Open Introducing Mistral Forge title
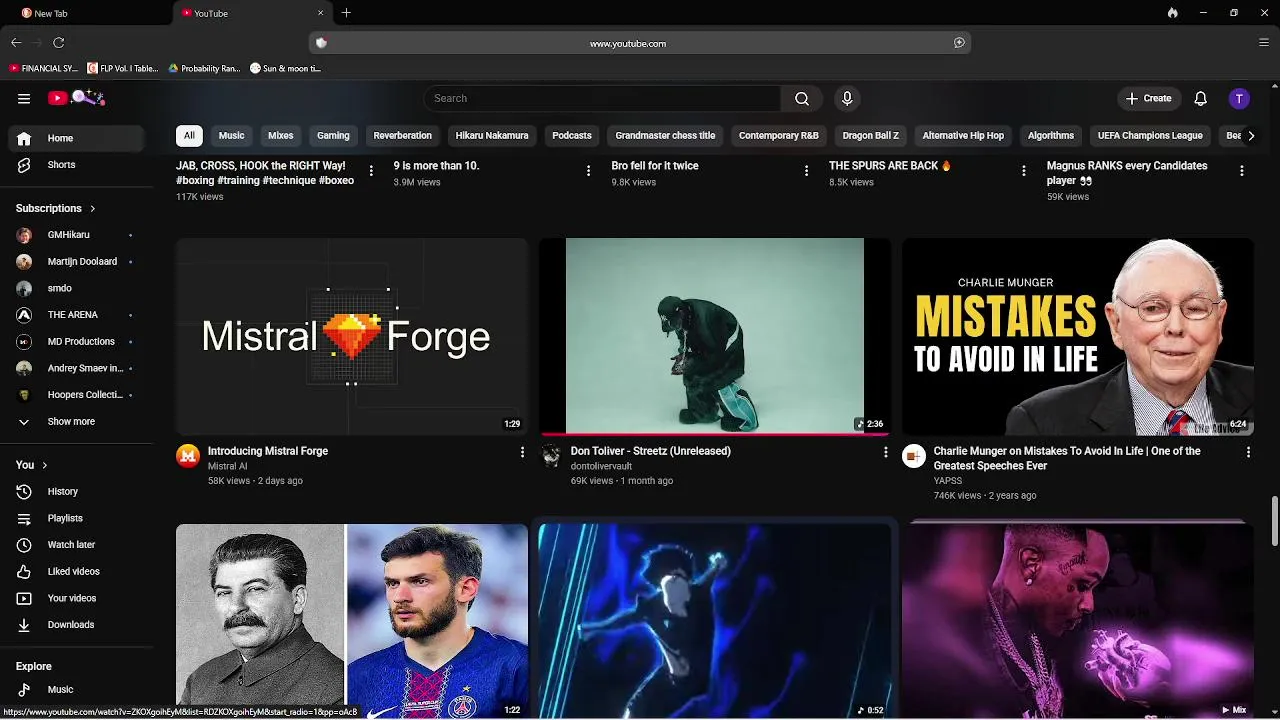Viewport: 1280px width, 720px height. click(x=268, y=451)
